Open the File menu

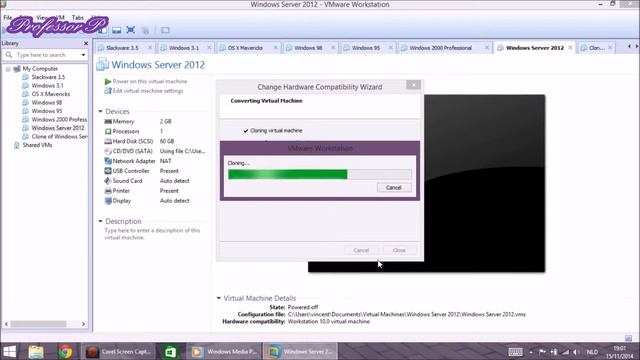[7, 18]
